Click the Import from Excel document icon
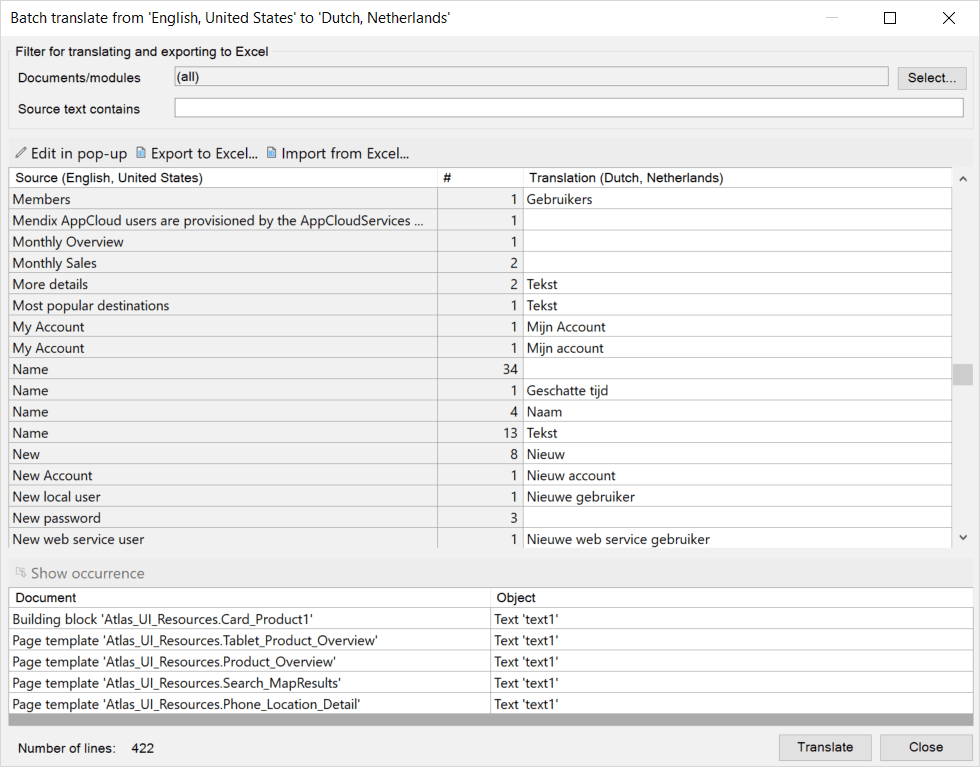The height and width of the screenshot is (767, 980). [x=271, y=154]
